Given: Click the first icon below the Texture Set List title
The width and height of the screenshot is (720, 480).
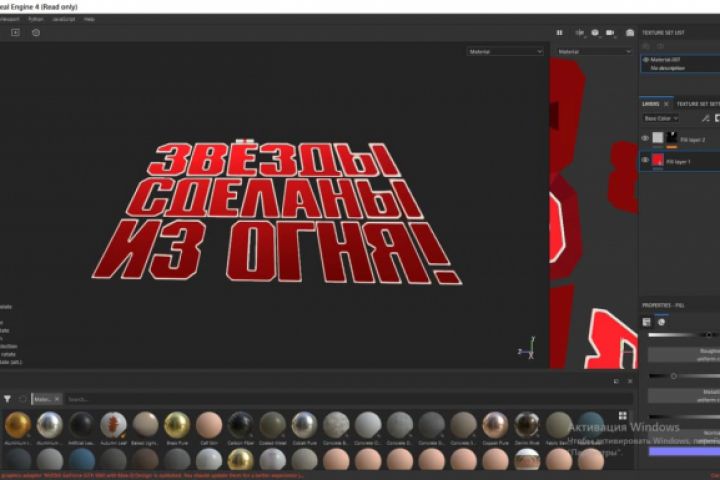Looking at the screenshot, I should [646, 46].
